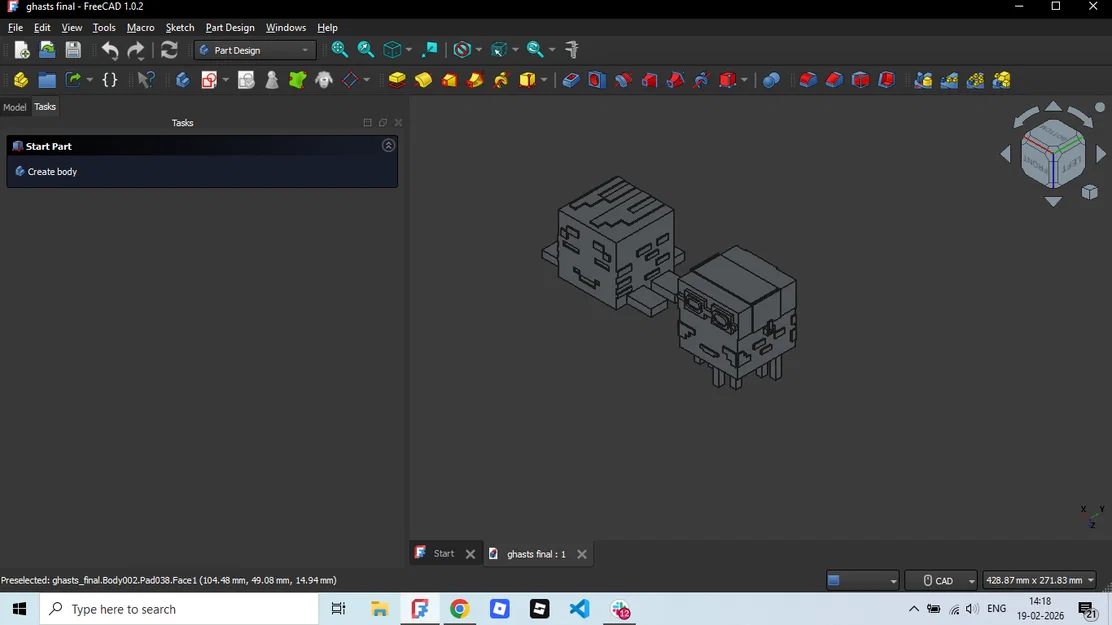Expand the dimensions dropdown in status bar
The image size is (1112, 625).
1040,580
